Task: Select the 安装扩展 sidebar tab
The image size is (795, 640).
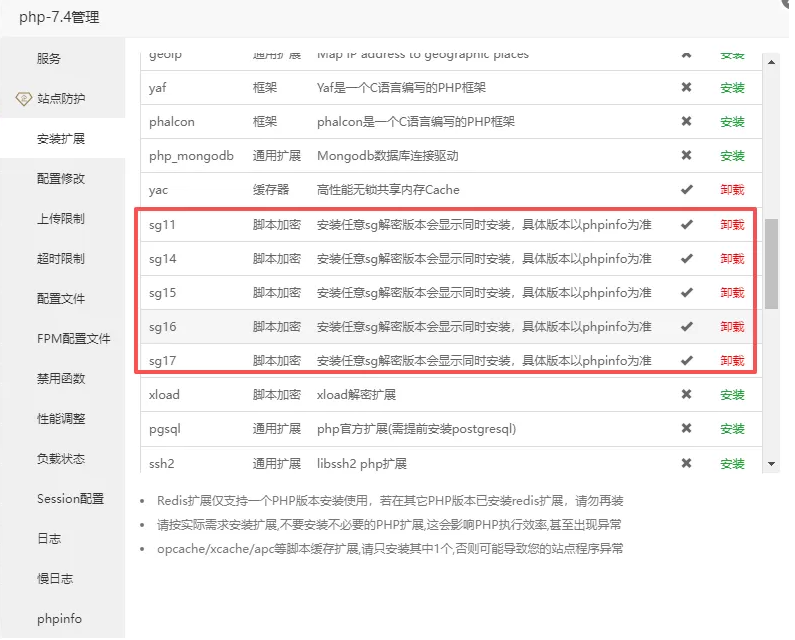Action: 61,138
